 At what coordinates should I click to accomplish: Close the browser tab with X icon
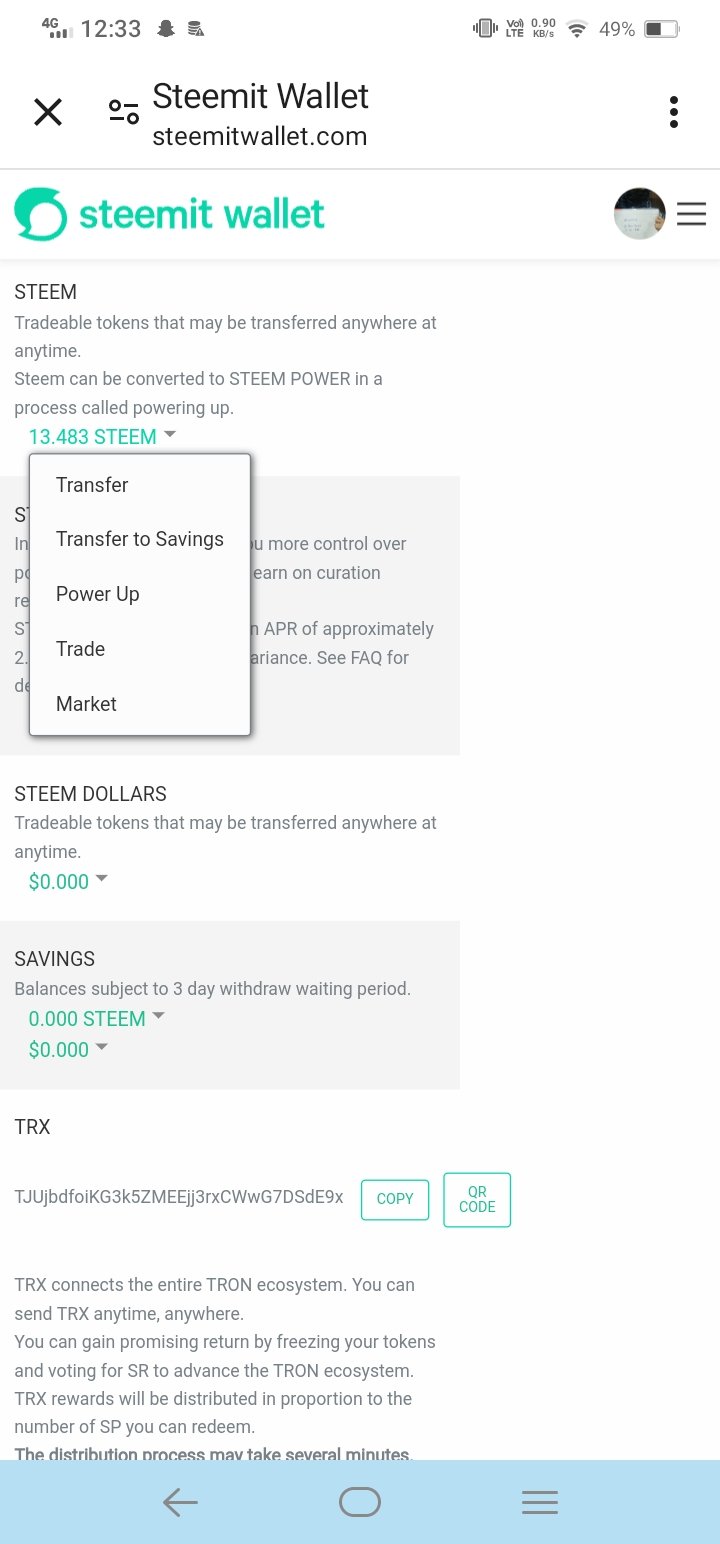pos(48,112)
